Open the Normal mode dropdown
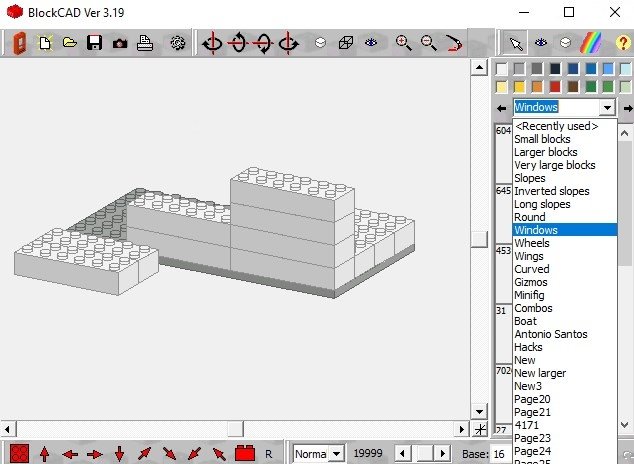The height and width of the screenshot is (464, 634). pyautogui.click(x=336, y=453)
